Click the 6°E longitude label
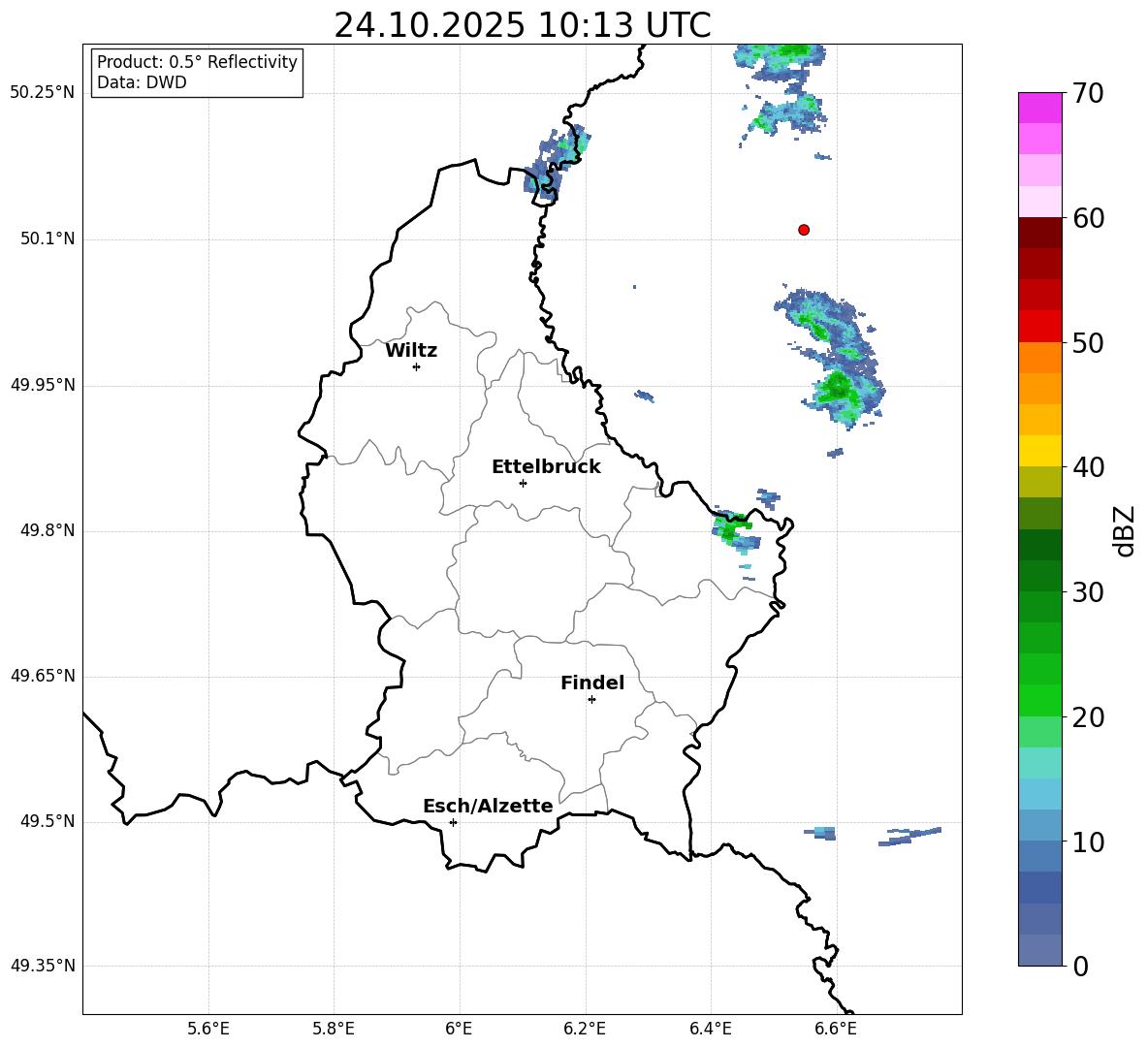 pyautogui.click(x=459, y=1029)
